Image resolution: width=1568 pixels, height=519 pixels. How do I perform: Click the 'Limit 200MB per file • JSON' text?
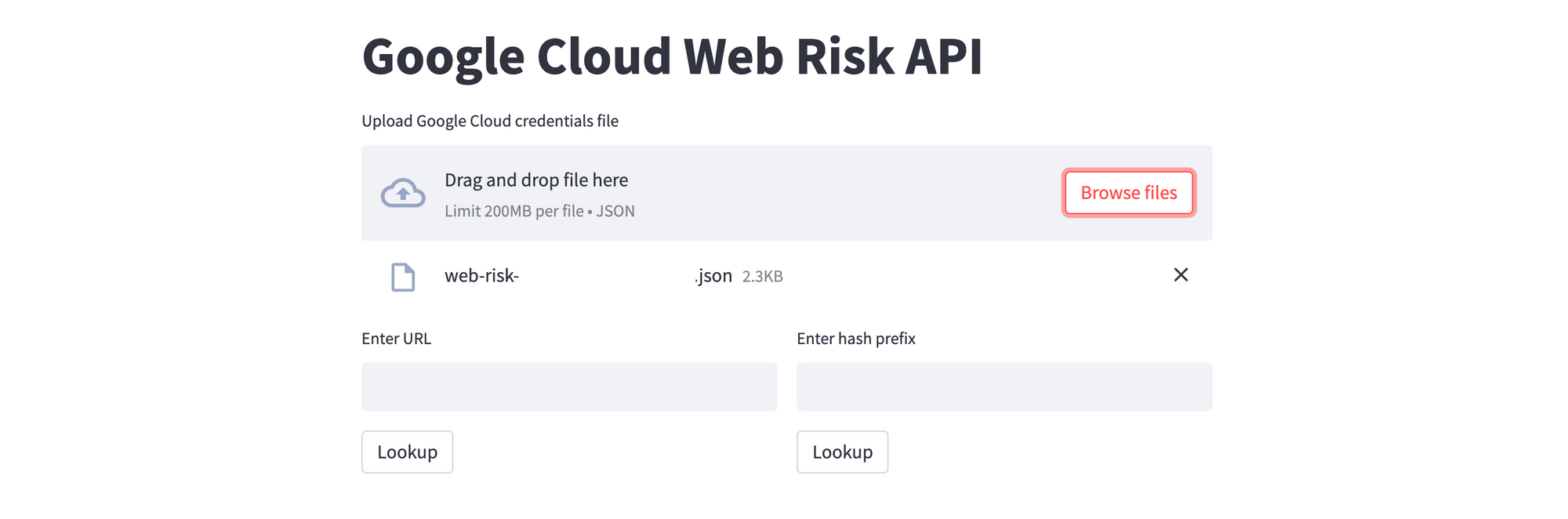tap(539, 211)
